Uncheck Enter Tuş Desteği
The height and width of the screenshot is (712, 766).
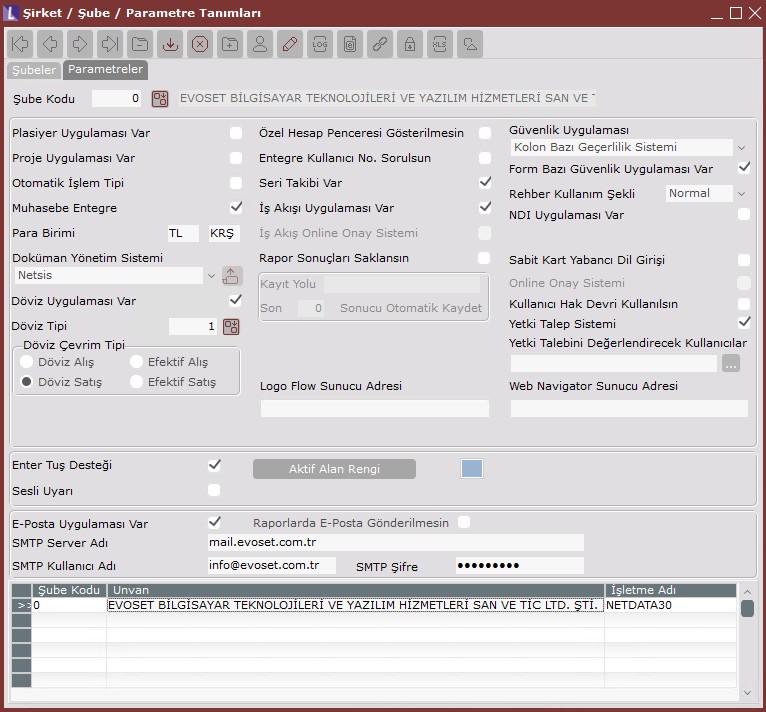(x=214, y=465)
